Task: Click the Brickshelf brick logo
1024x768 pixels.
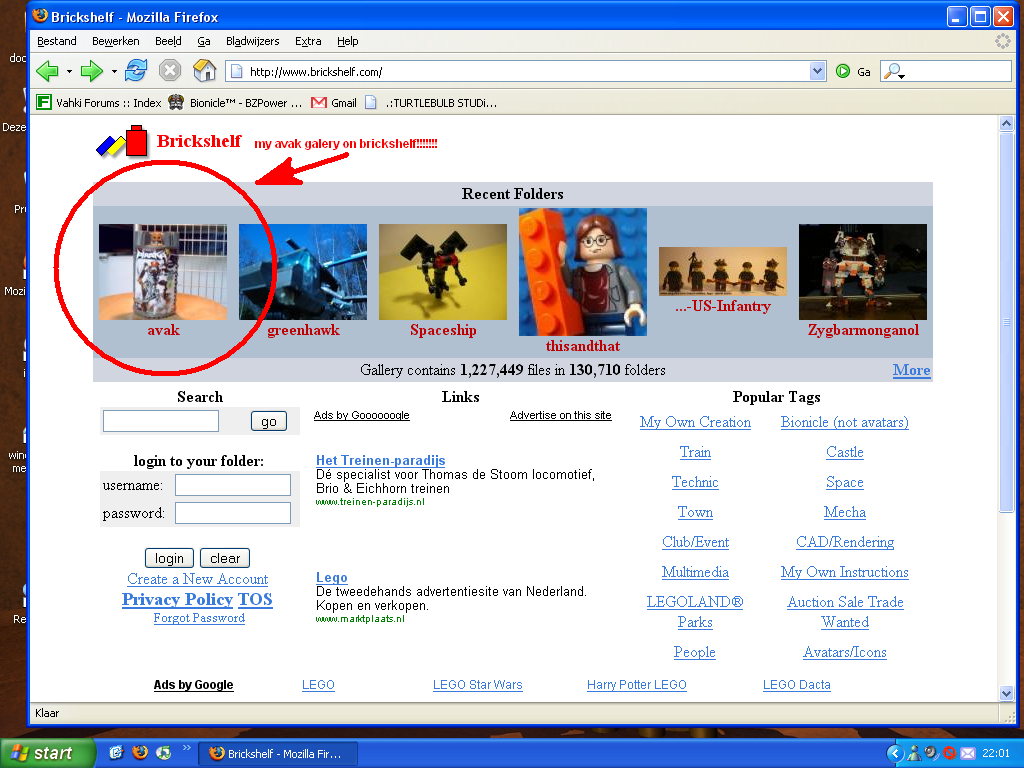Action: (122, 141)
